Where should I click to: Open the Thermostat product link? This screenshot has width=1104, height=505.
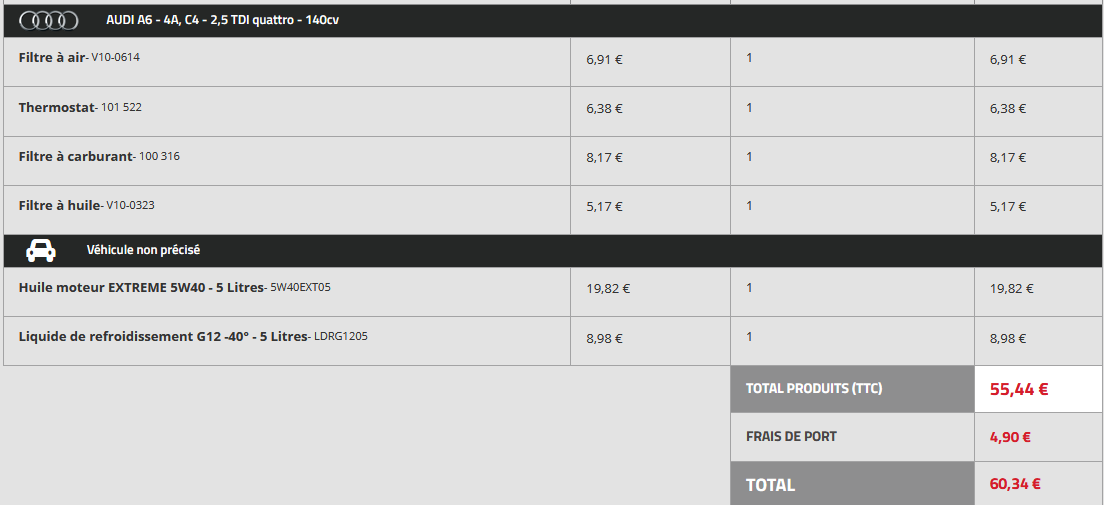pos(56,107)
